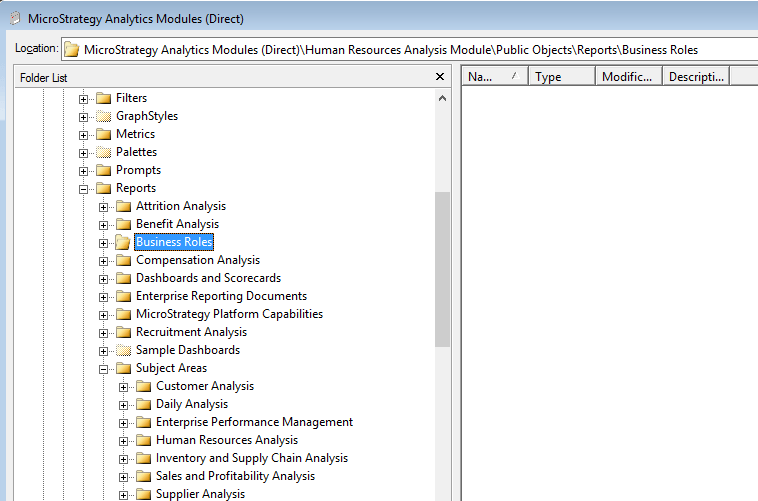Expand the Prompts folder node
Viewport: 758px width, 501px height.
click(84, 170)
